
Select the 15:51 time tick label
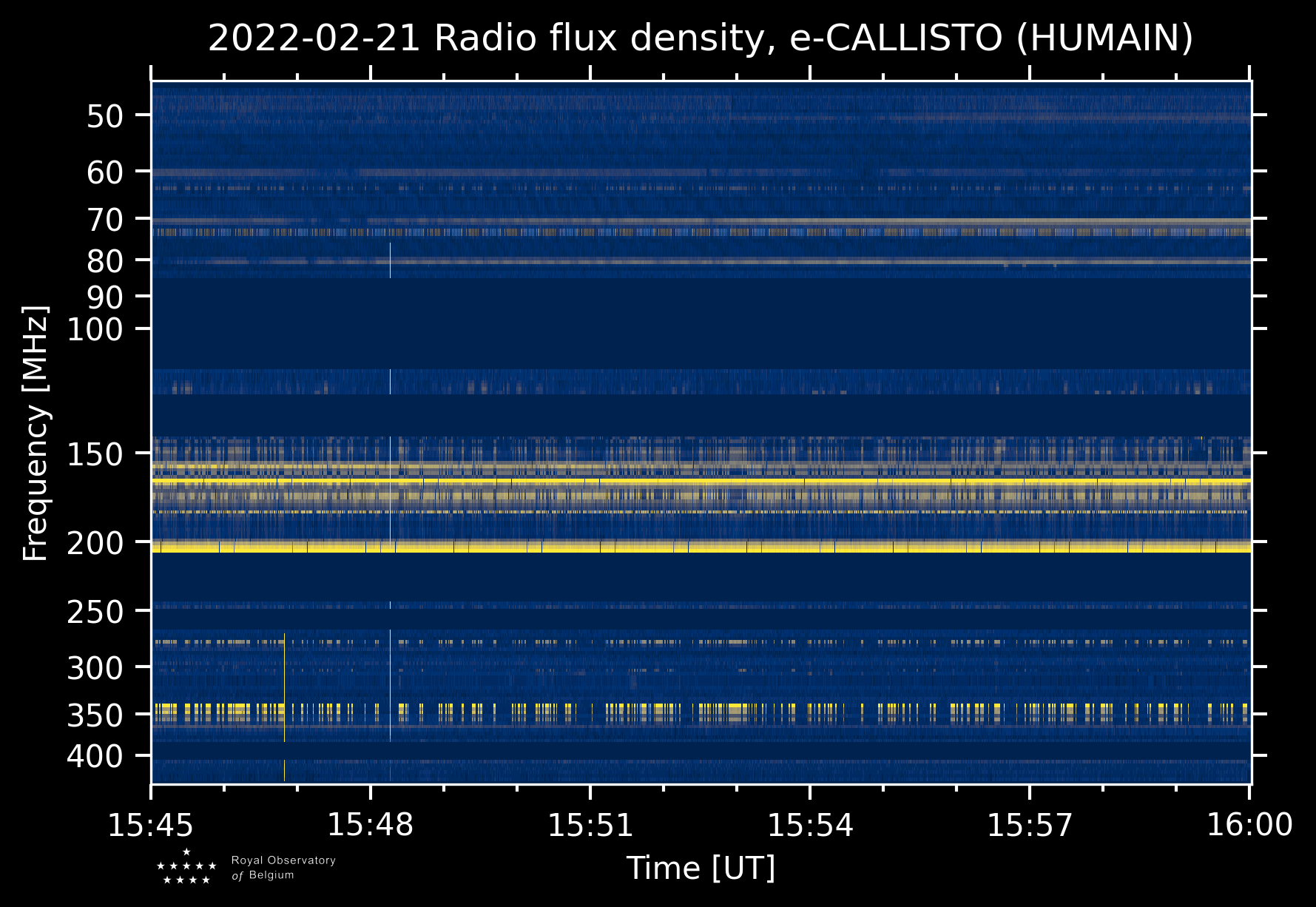pyautogui.click(x=590, y=825)
